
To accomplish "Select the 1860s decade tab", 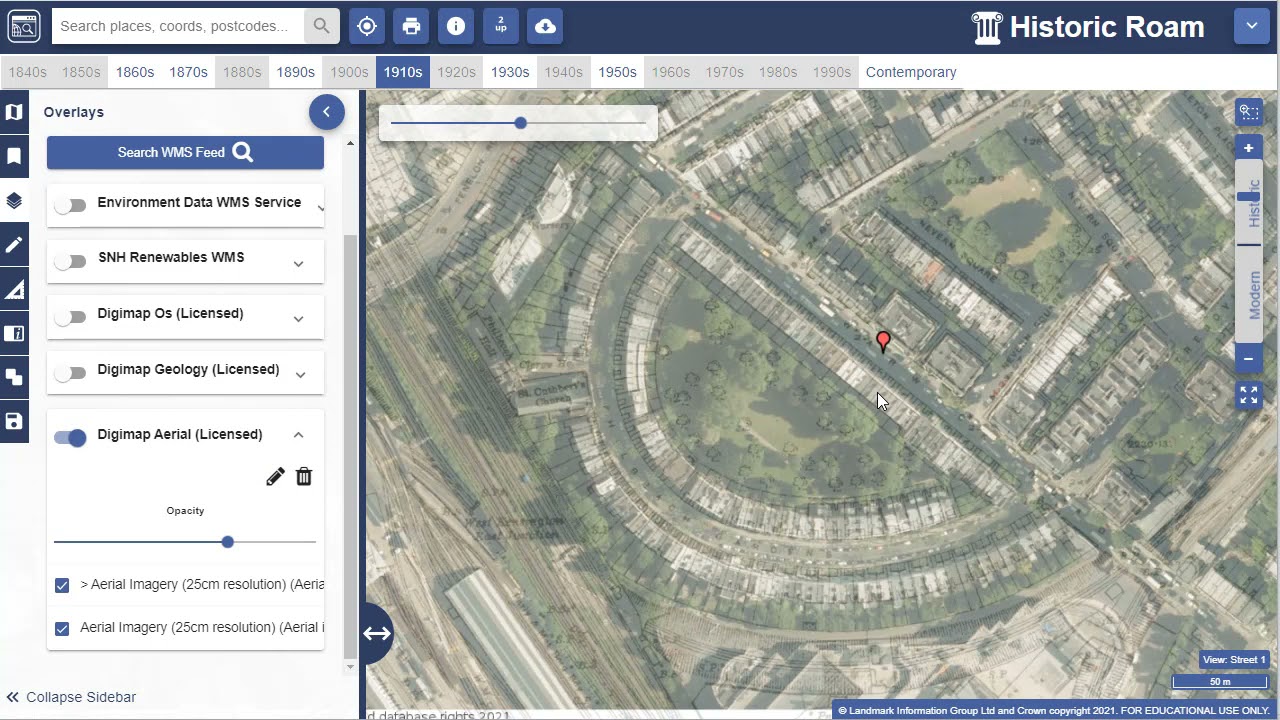I will (135, 72).
